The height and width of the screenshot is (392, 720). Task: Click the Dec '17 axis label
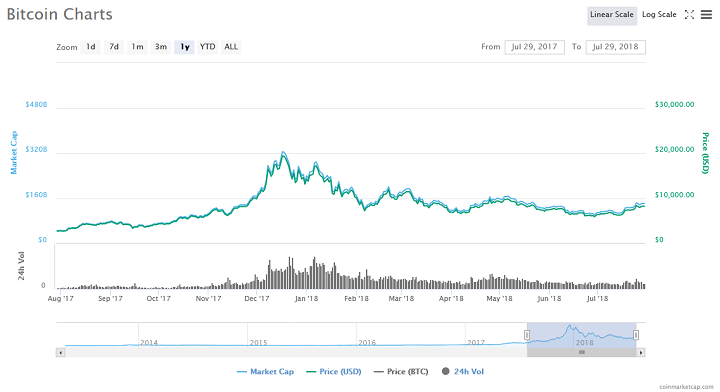257,298
